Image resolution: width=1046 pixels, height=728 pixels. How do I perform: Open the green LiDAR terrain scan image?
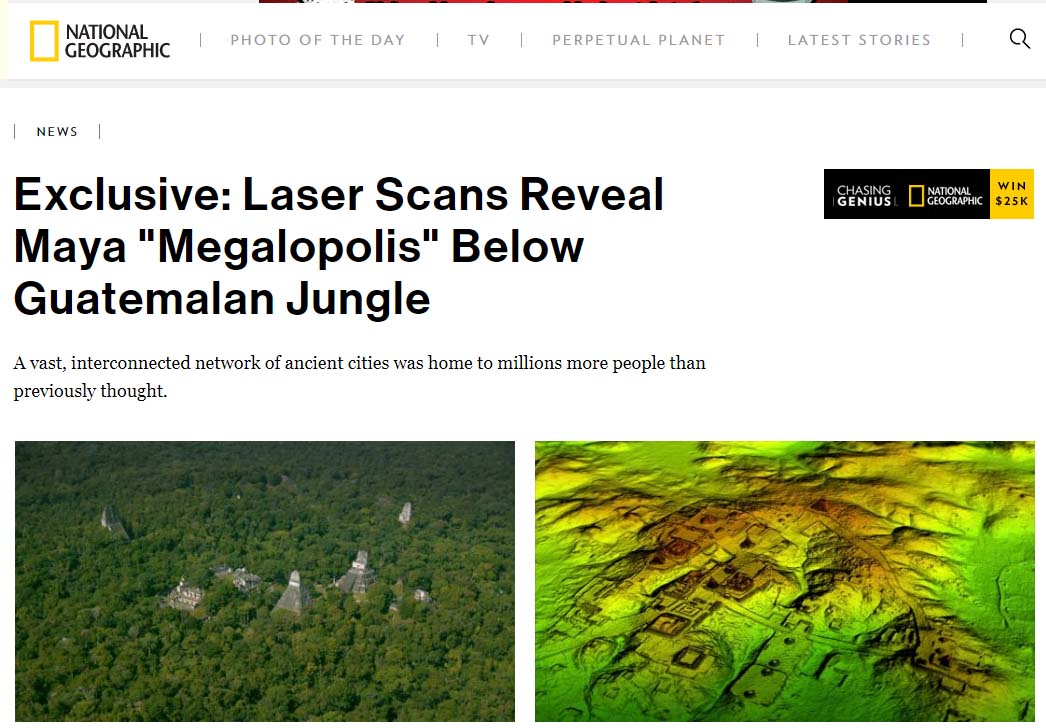784,581
